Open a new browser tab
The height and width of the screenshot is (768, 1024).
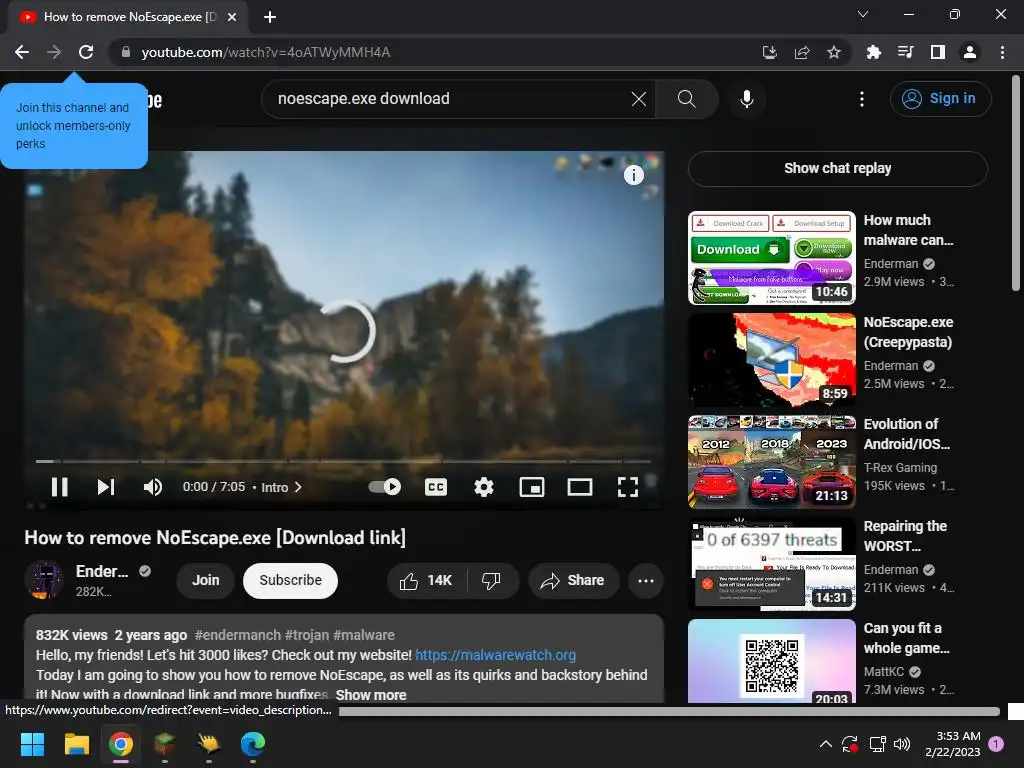click(270, 17)
